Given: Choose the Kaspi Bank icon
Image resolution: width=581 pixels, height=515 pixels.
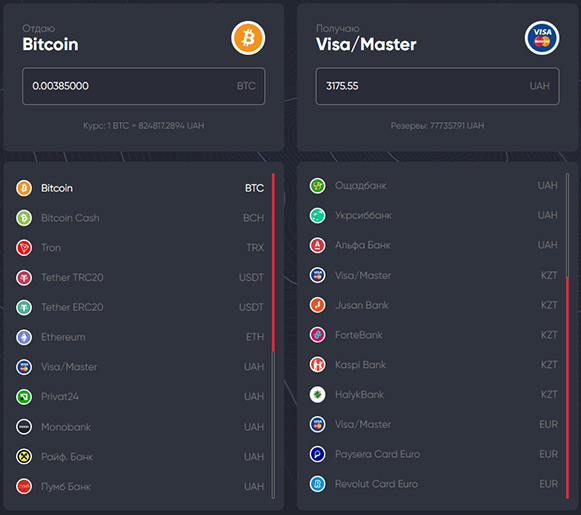Looking at the screenshot, I should coord(318,365).
